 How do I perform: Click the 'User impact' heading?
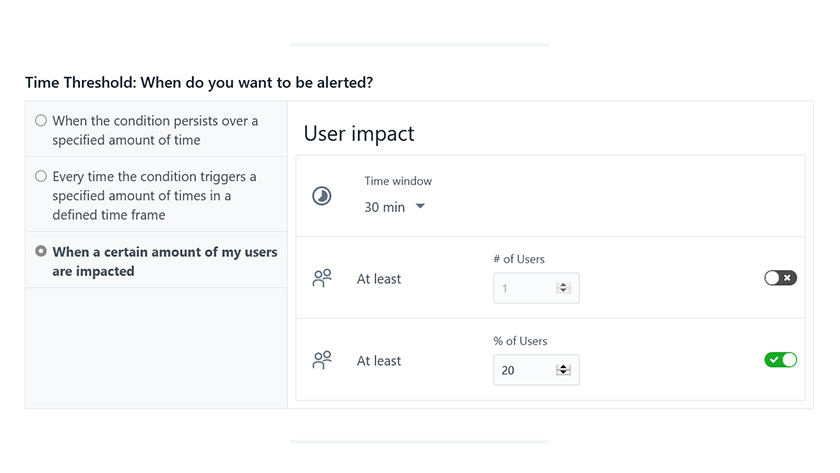pos(359,134)
